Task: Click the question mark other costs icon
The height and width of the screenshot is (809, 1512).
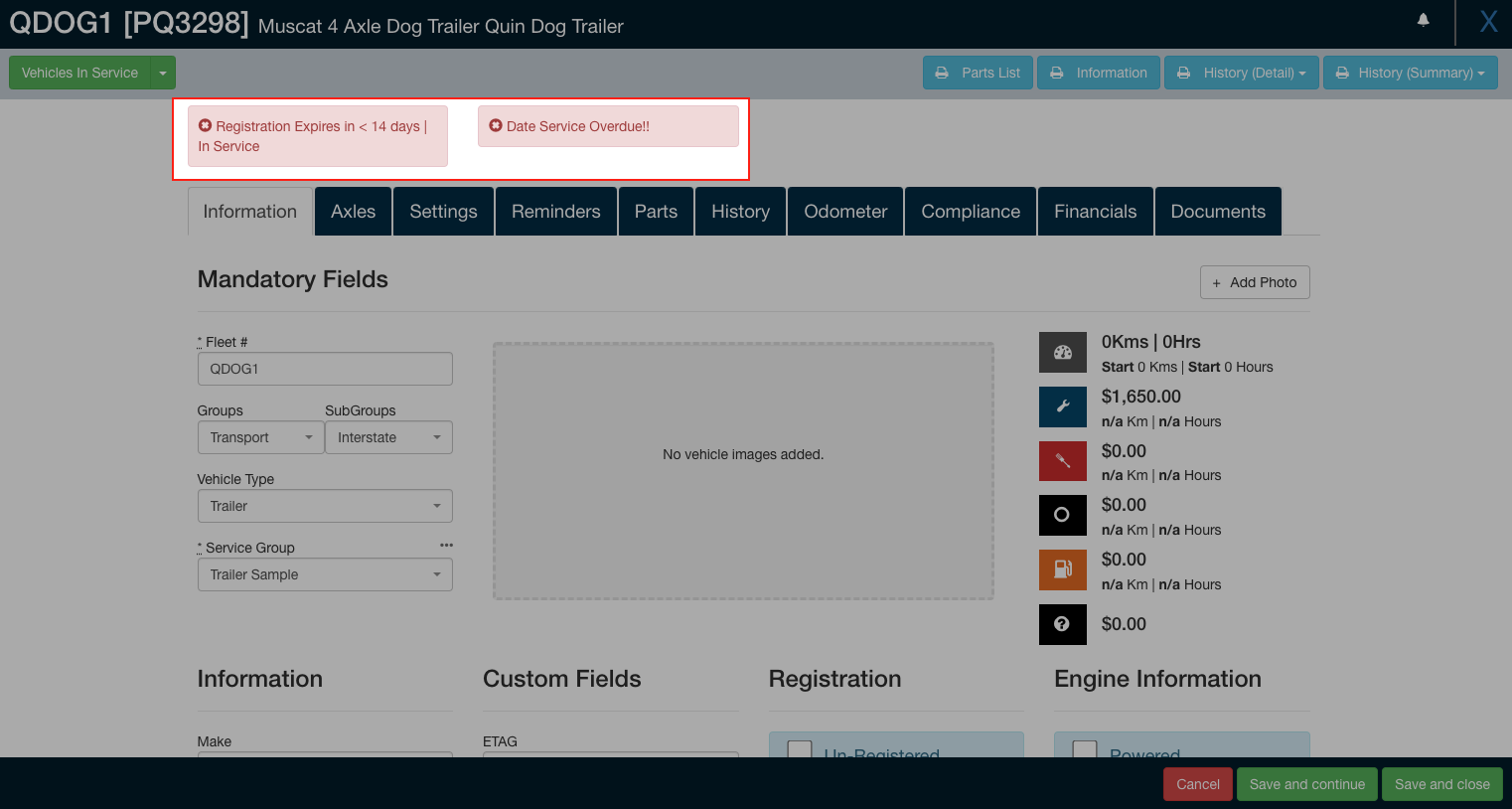Action: point(1062,624)
